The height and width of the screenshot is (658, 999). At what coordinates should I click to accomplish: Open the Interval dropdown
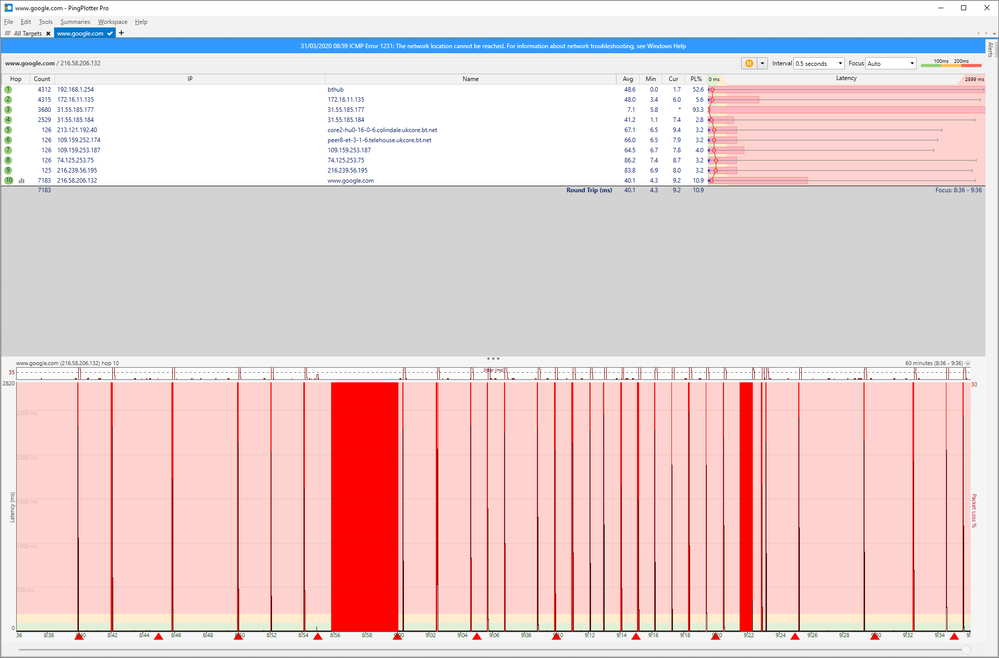(x=819, y=63)
